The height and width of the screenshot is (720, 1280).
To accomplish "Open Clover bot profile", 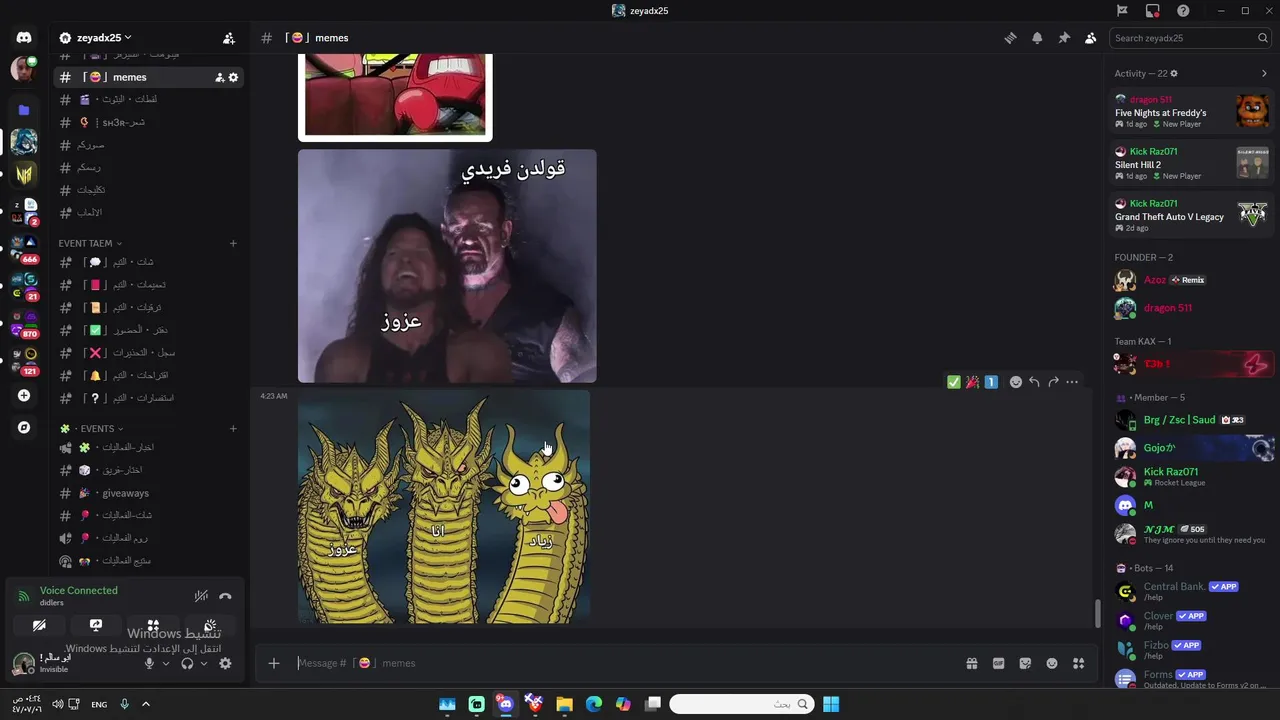I will click(x=1191, y=621).
